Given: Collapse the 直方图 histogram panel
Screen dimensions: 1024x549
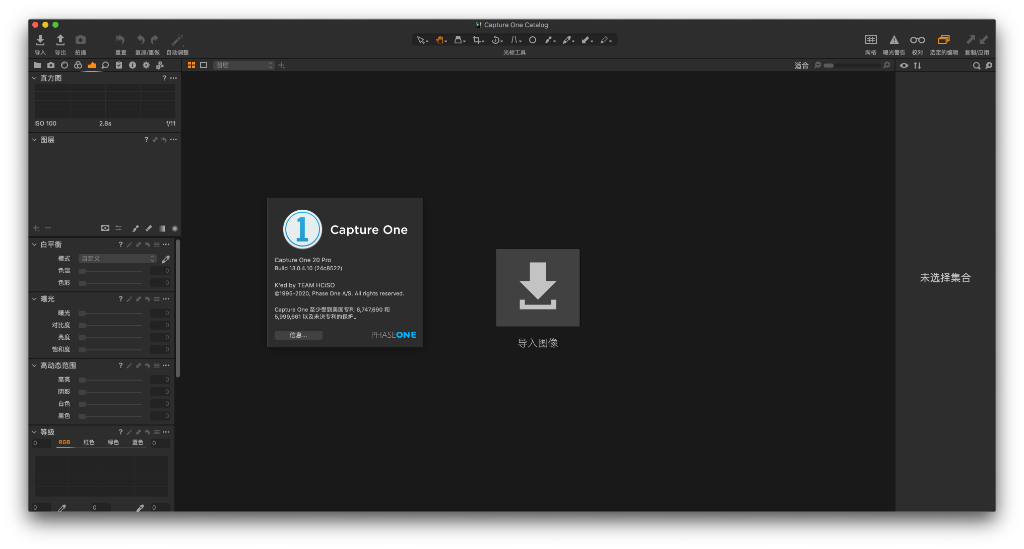Looking at the screenshot, I should point(34,78).
